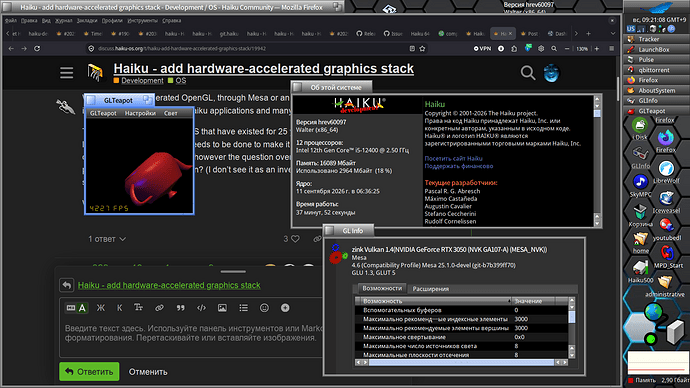This screenshot has width=690, height=388.
Task: Go back in Firefox navigation
Action: click(x=11, y=48)
